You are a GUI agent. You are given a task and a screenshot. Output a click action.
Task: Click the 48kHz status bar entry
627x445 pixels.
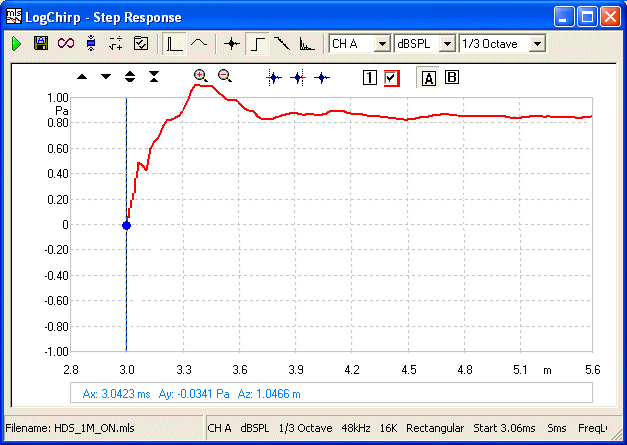(355, 428)
